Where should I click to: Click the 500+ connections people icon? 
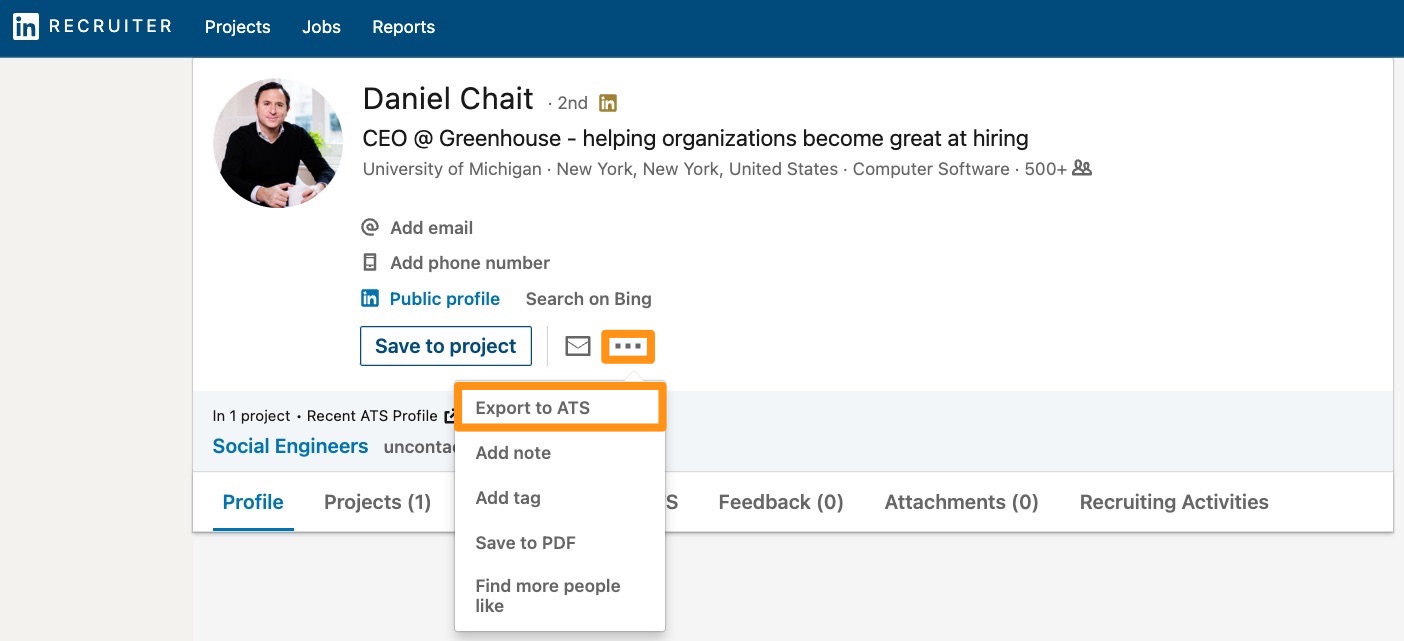(x=1082, y=168)
